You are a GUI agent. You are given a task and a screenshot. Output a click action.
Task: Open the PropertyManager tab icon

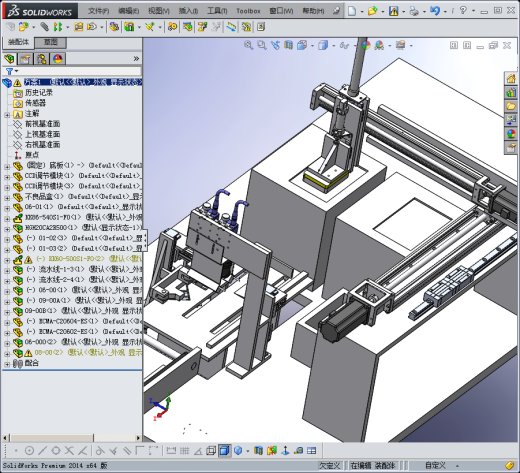(x=26, y=59)
